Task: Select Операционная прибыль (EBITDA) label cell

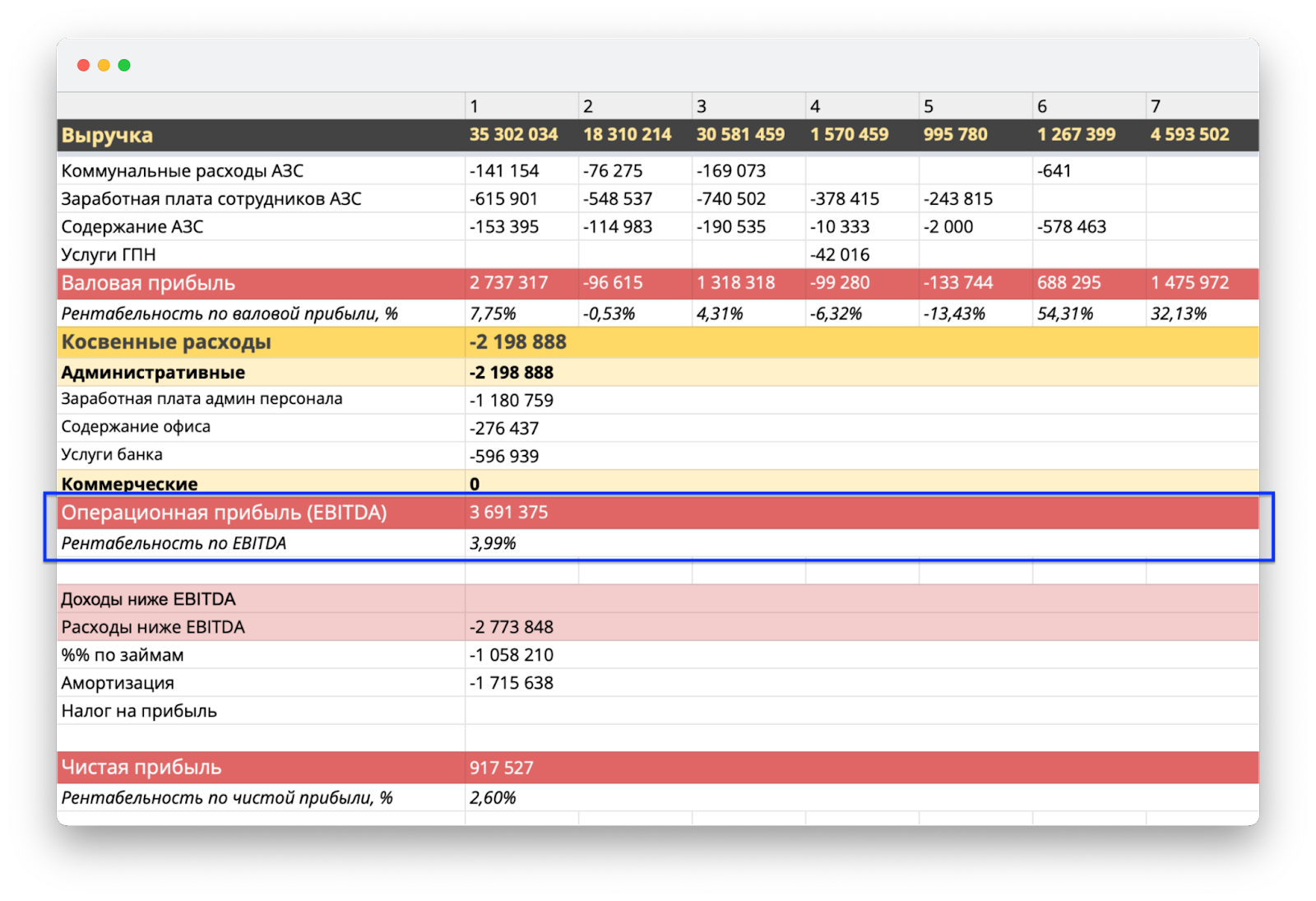Action: click(224, 513)
